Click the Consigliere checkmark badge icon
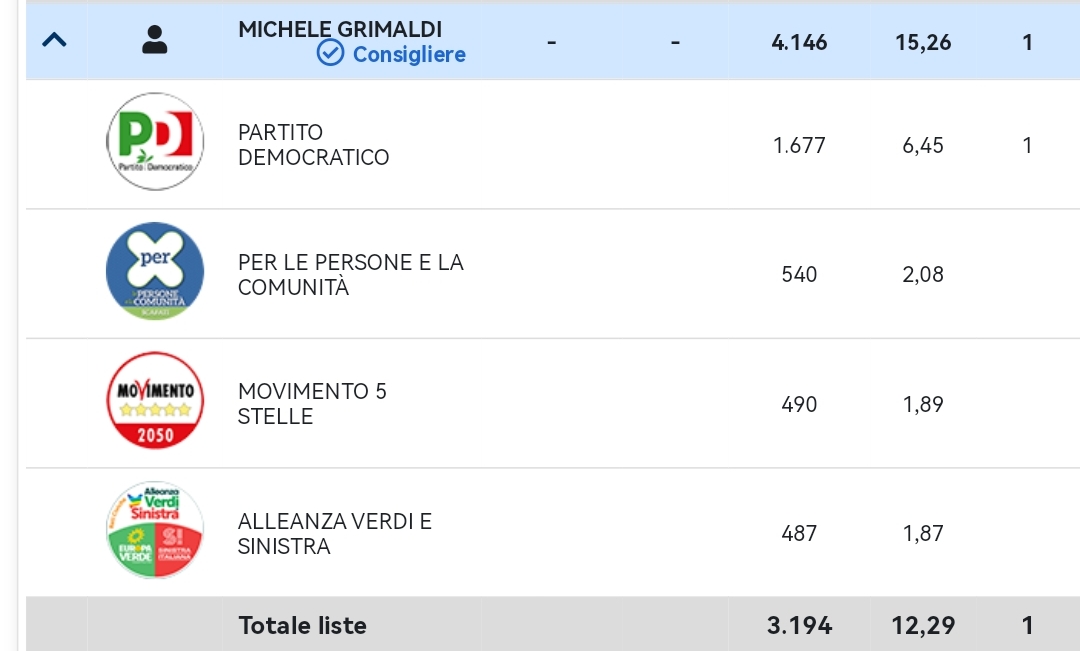The height and width of the screenshot is (651, 1080). [x=331, y=53]
